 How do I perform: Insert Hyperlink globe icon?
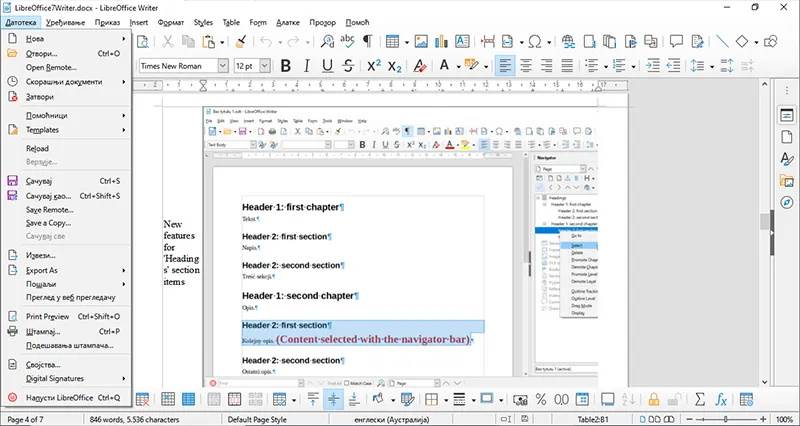[569, 41]
